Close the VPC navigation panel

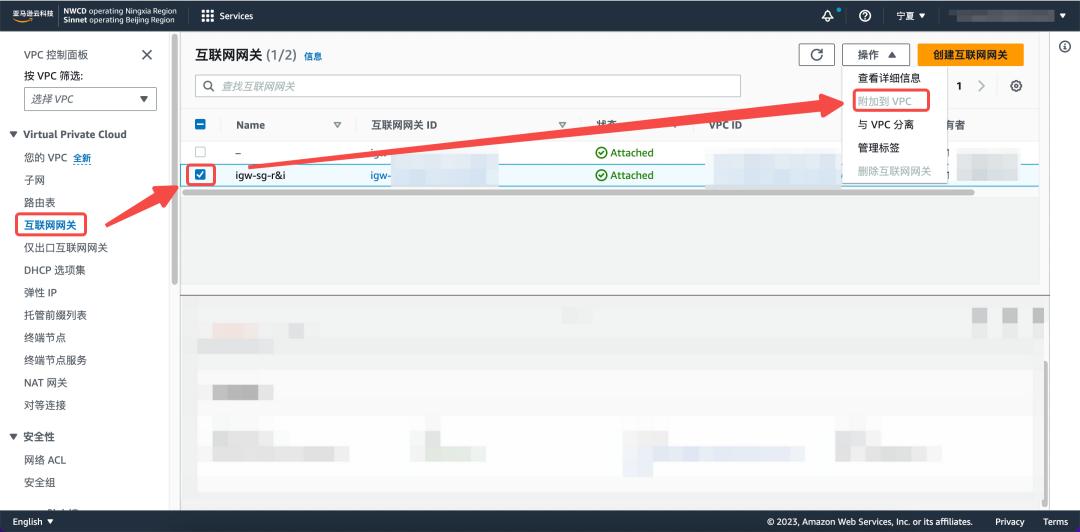point(147,55)
